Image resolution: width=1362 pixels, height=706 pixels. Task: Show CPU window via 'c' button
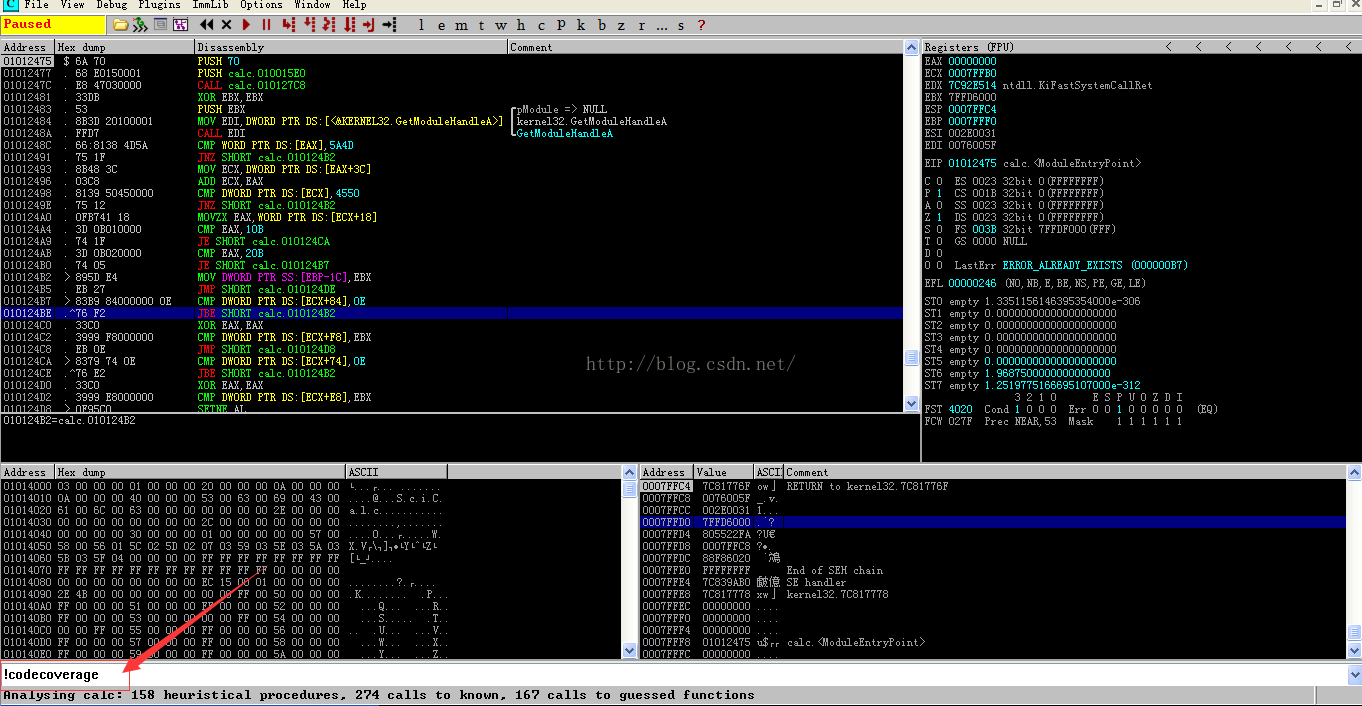(540, 25)
